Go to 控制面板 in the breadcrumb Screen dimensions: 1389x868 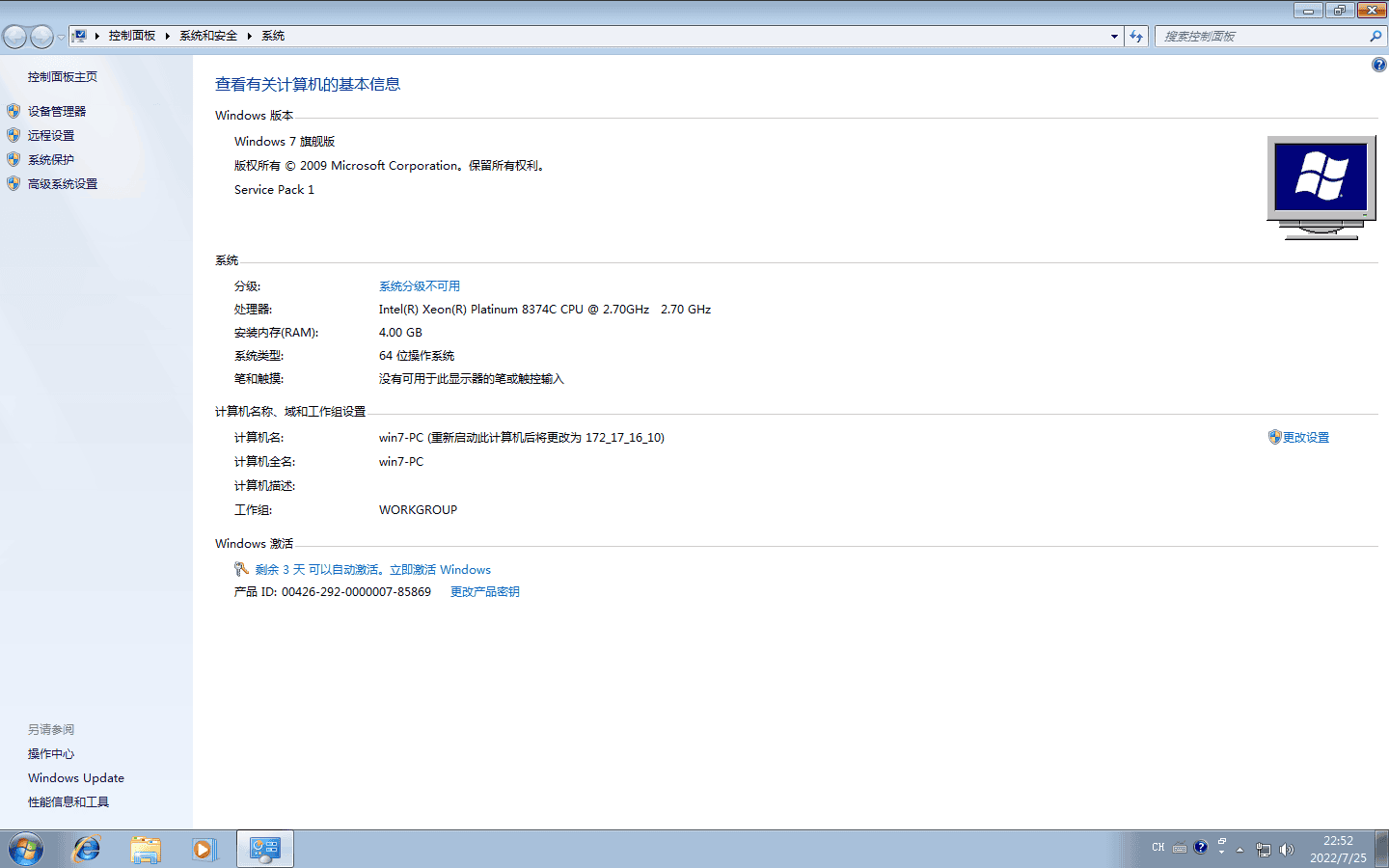132,36
